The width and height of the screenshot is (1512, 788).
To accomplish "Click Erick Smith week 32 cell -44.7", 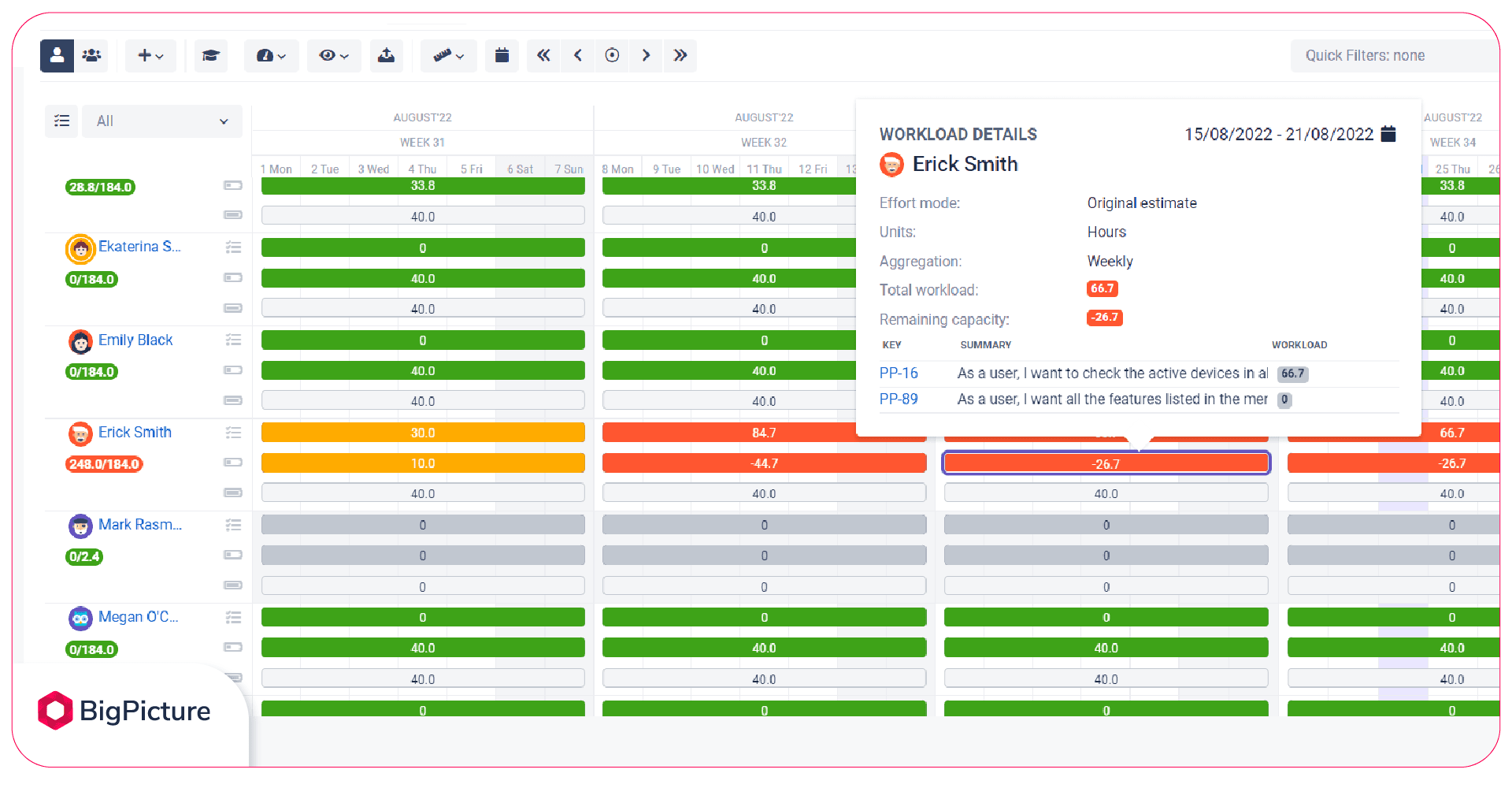I will pyautogui.click(x=764, y=463).
